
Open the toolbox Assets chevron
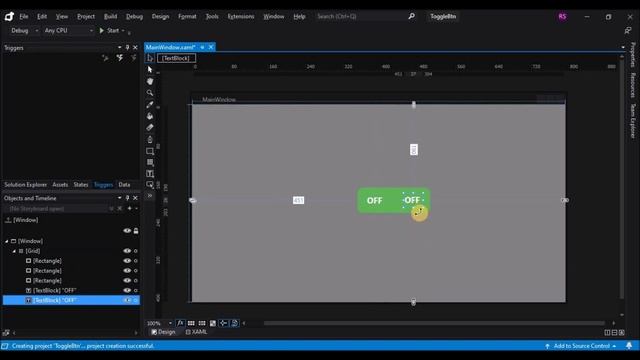[150, 196]
